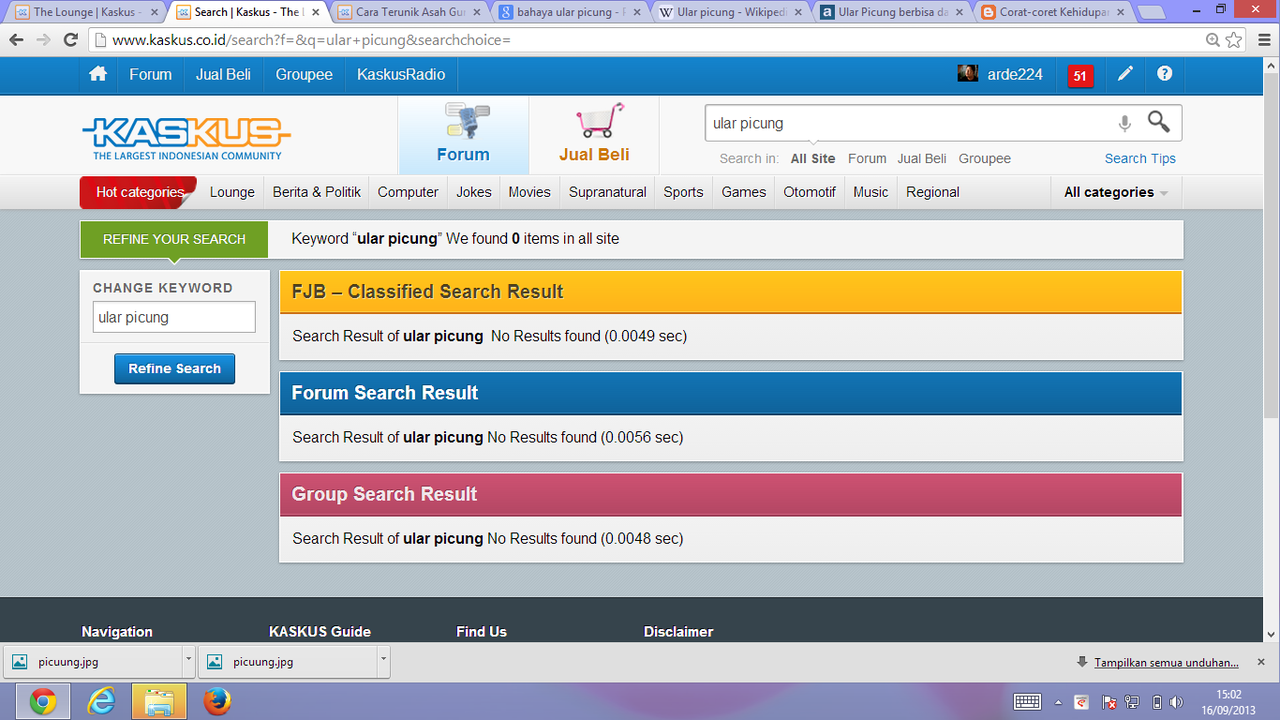
Task: Switch to bahaya ular picung tab
Action: pos(569,12)
